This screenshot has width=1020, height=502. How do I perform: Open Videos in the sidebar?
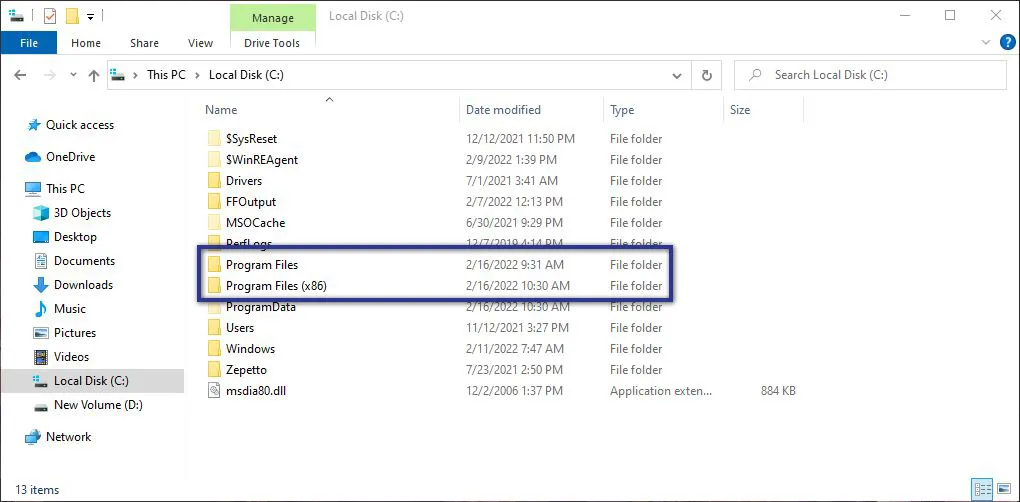(71, 357)
